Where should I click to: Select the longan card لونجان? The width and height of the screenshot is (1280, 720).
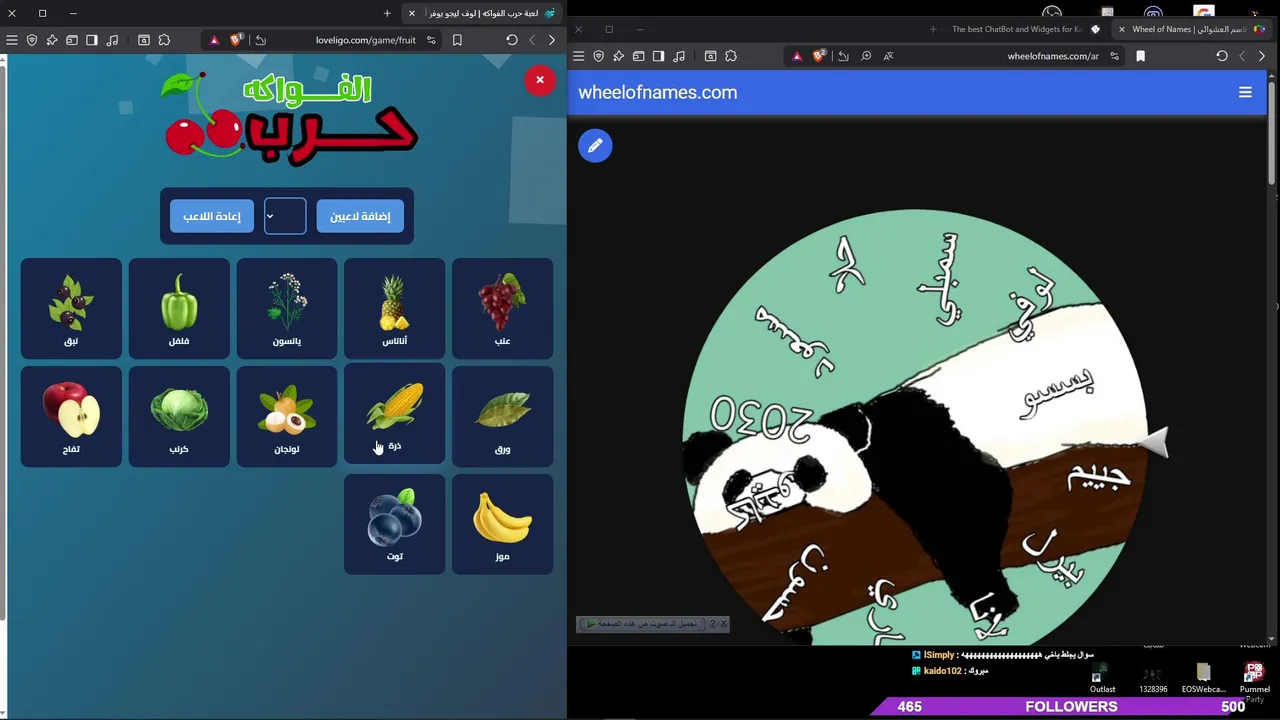pyautogui.click(x=287, y=416)
